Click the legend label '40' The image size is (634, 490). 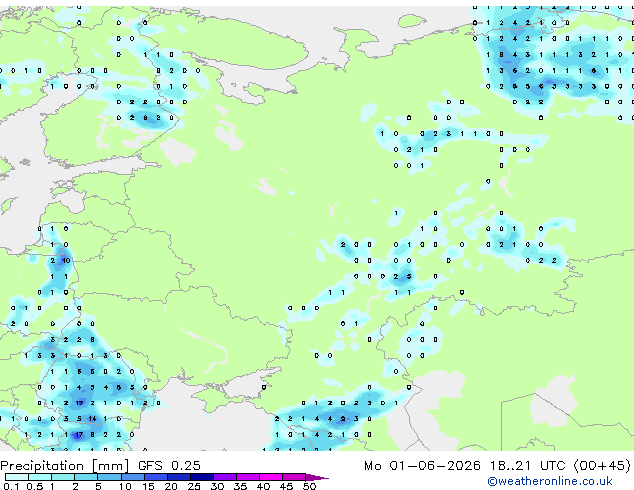pyautogui.click(x=263, y=486)
